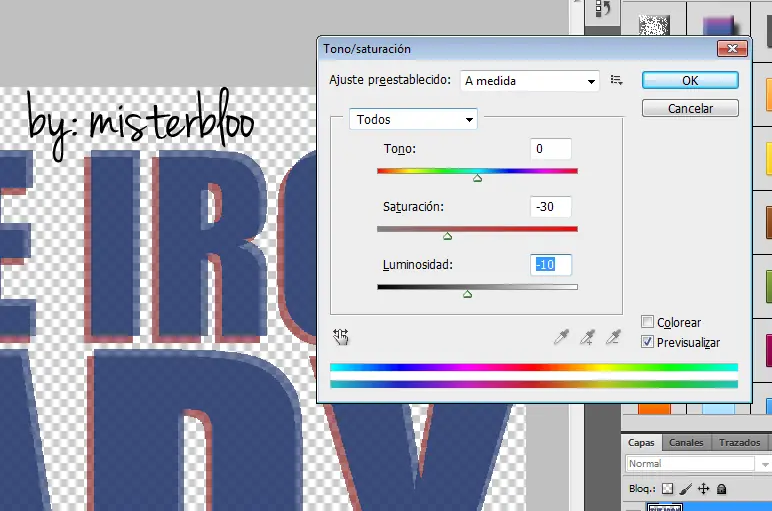The width and height of the screenshot is (772, 511).
Task: Toggle lock all padlock icon
Action: 721,489
